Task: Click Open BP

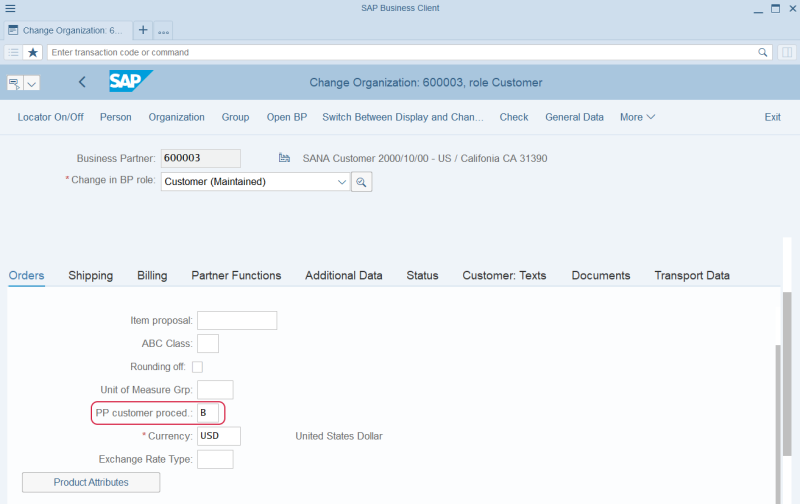Action: (x=287, y=117)
